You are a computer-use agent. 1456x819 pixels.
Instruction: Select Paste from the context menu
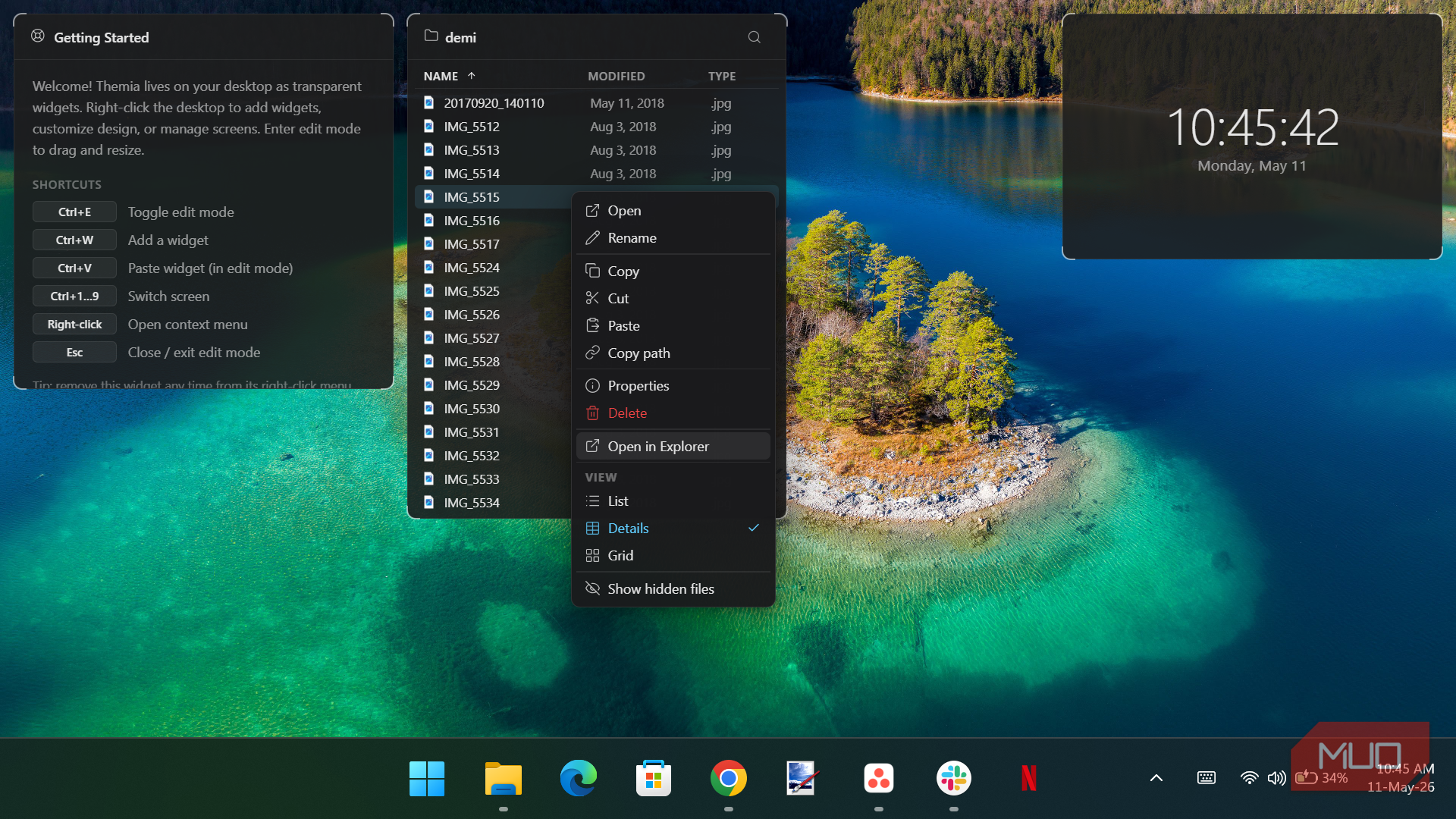[x=673, y=326]
